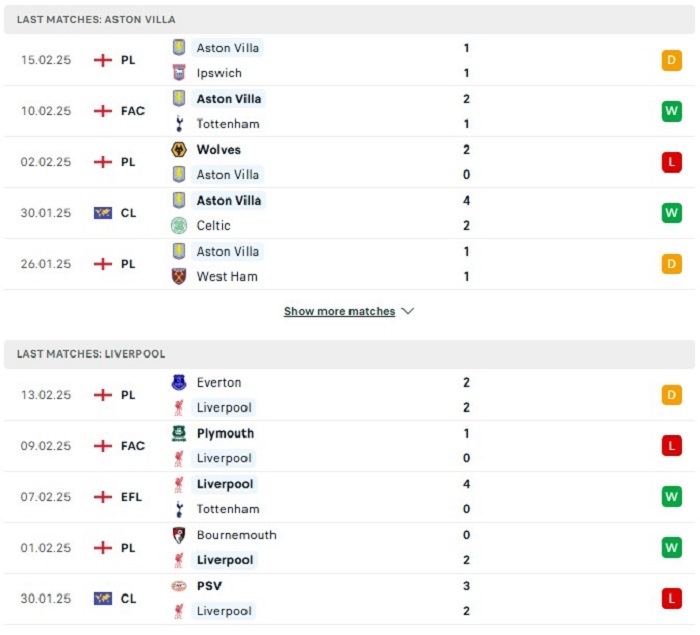Image resolution: width=700 pixels, height=635 pixels.
Task: Click the red L badge for PSV match
Action: [671, 598]
